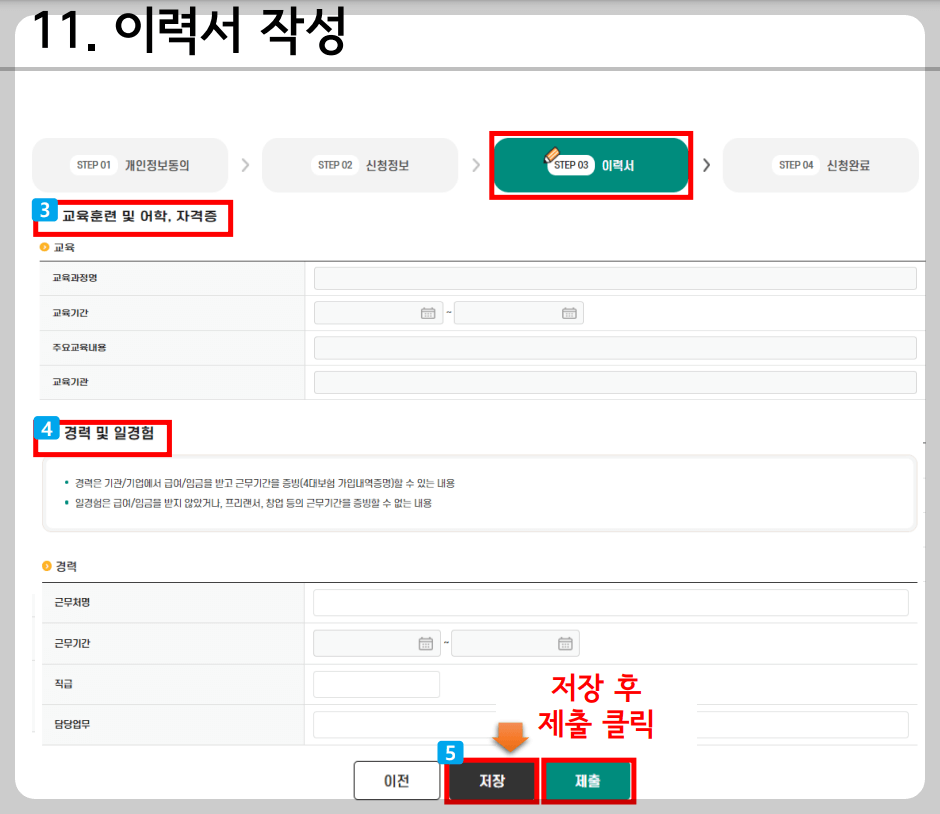The image size is (940, 814).
Task: Click the chevron between STEP 02 and STEP 03
Action: [x=476, y=165]
